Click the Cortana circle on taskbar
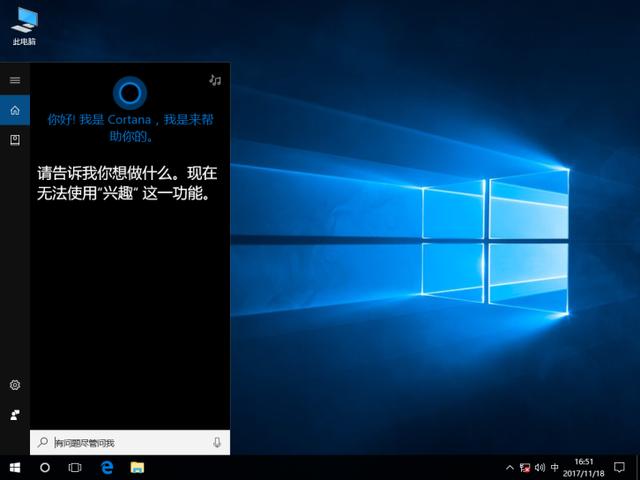Viewport: 640px width, 480px height. tap(45, 467)
